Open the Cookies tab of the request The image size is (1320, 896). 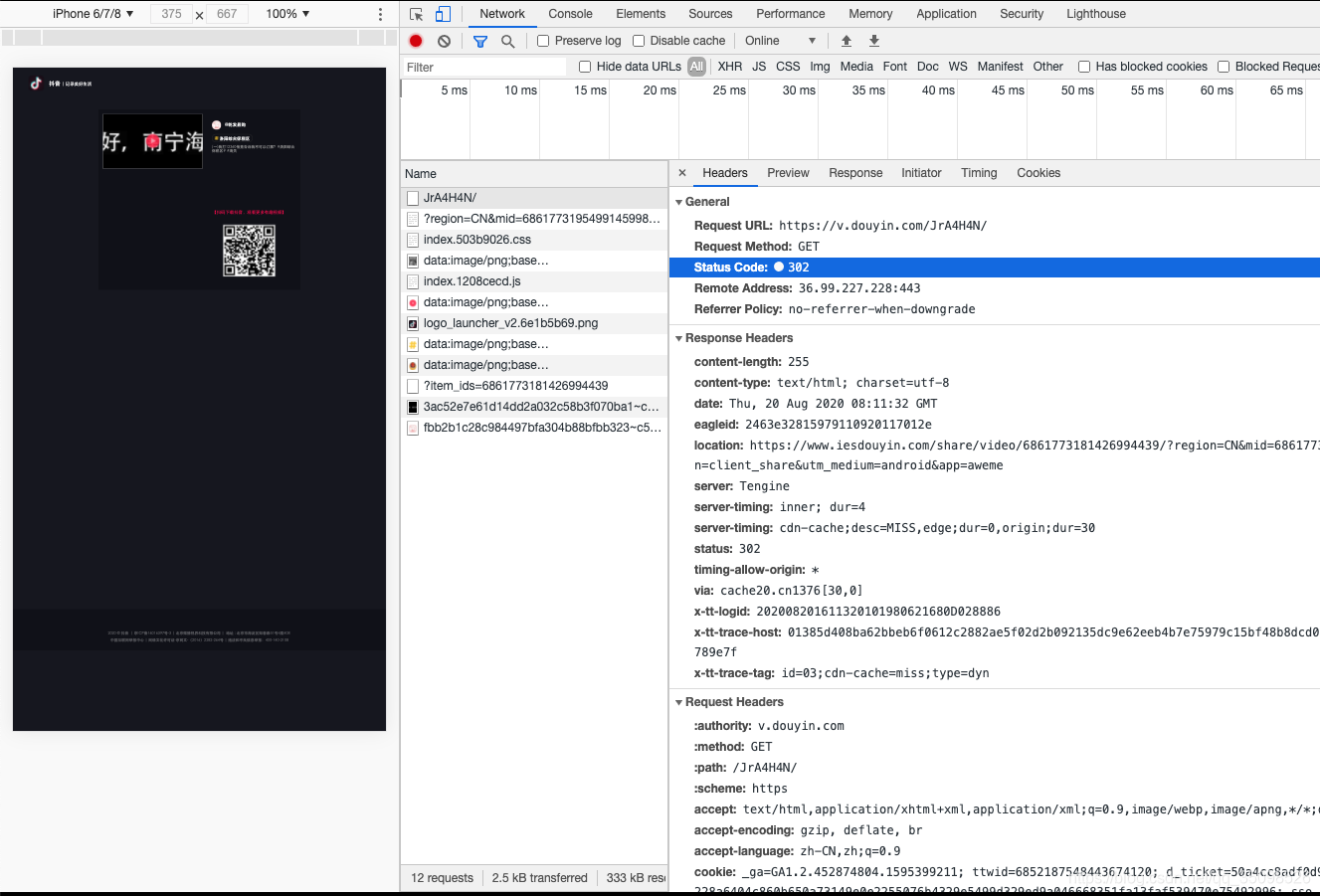[x=1038, y=173]
